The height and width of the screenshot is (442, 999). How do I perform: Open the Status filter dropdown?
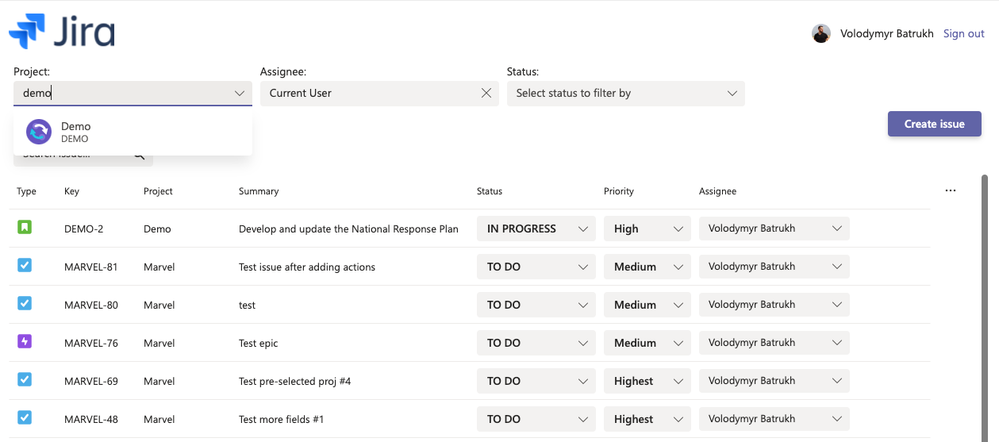pyautogui.click(x=626, y=93)
